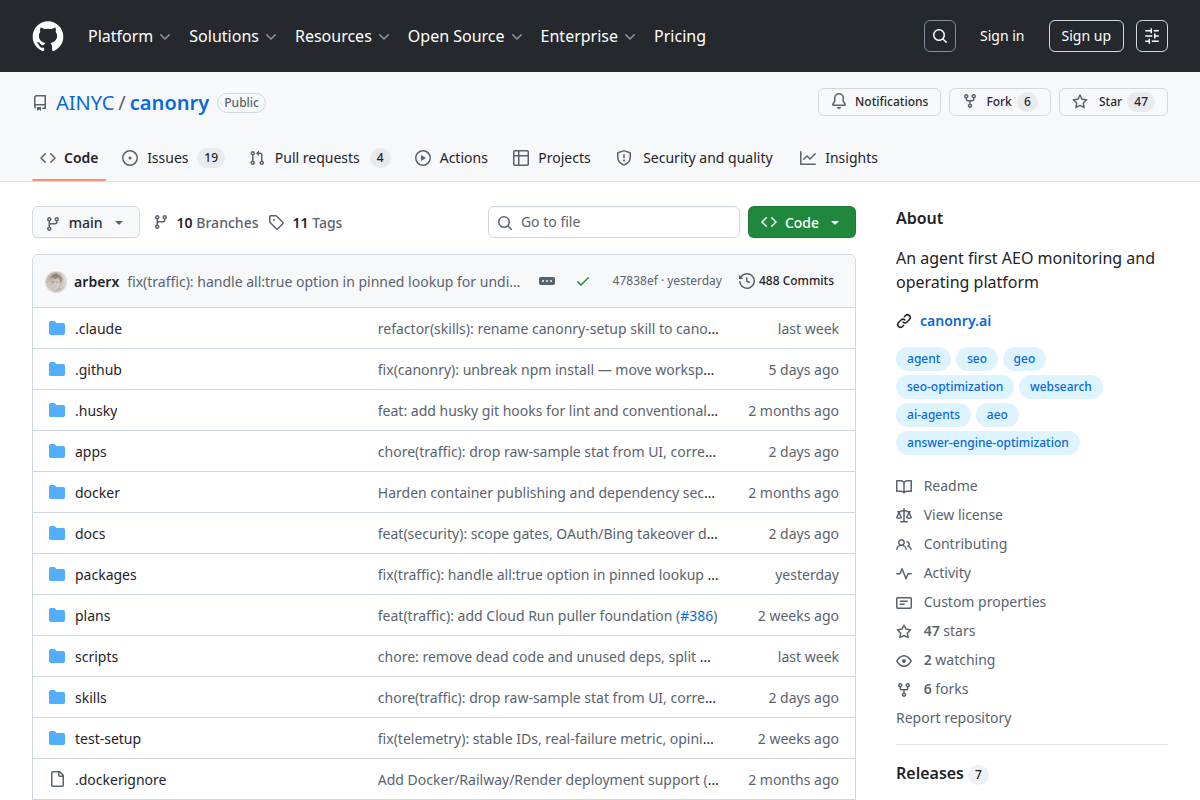This screenshot has width=1200, height=800.
Task: Click the plans folder icon
Action: (x=57, y=615)
